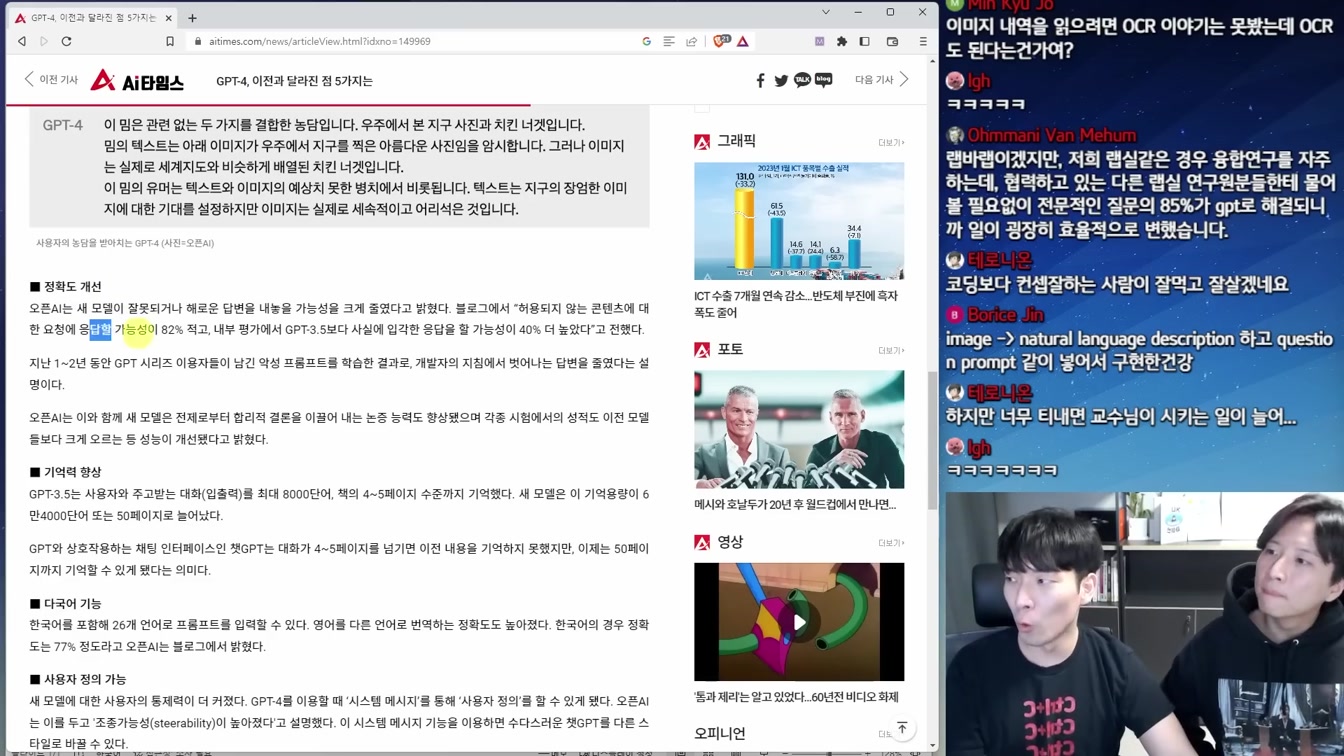This screenshot has height=756, width=1344.
Task: Share article via KakaoTalk icon
Action: (802, 80)
